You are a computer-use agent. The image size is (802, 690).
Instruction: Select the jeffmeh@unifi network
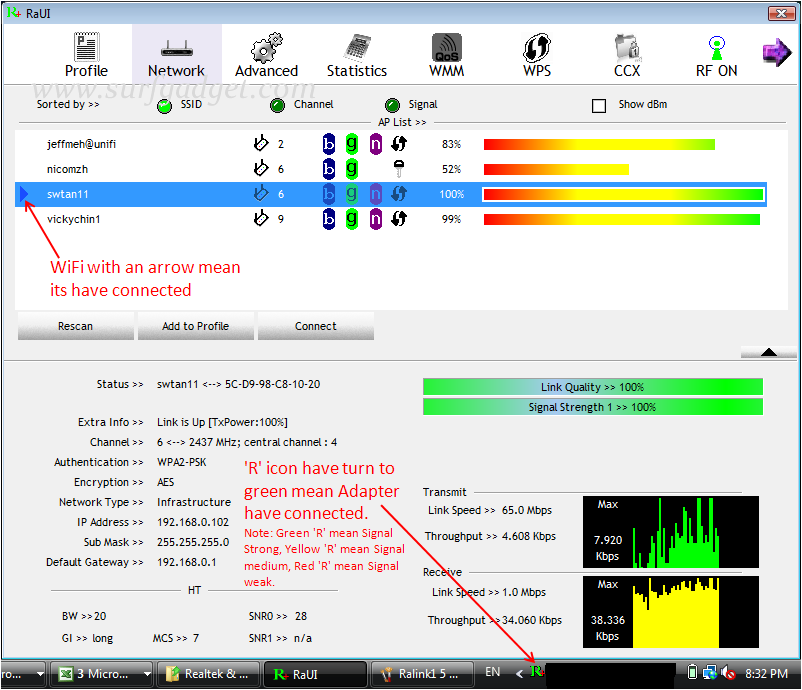(391, 144)
